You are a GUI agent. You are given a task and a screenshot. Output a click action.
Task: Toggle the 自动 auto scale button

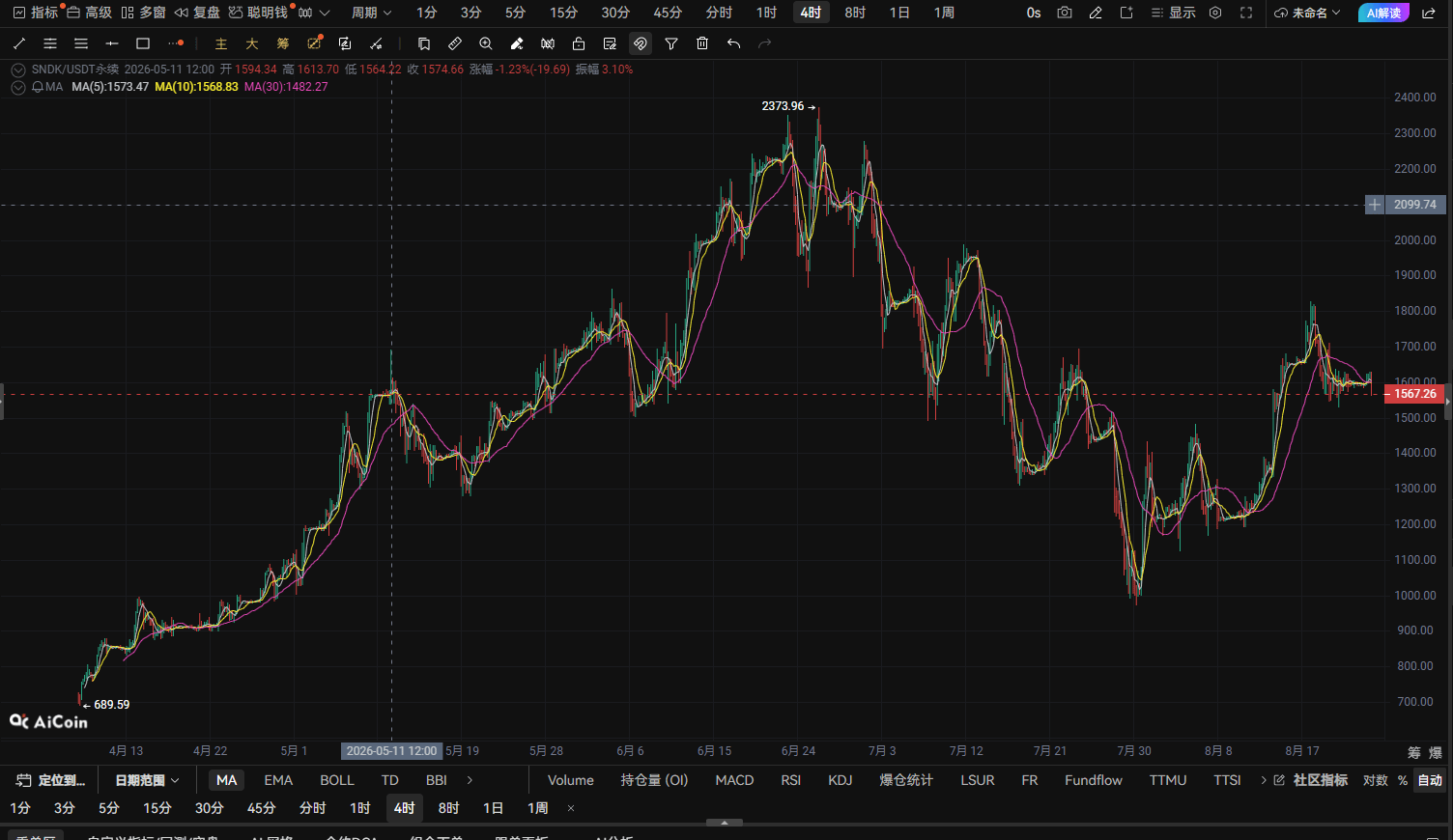click(x=1430, y=780)
